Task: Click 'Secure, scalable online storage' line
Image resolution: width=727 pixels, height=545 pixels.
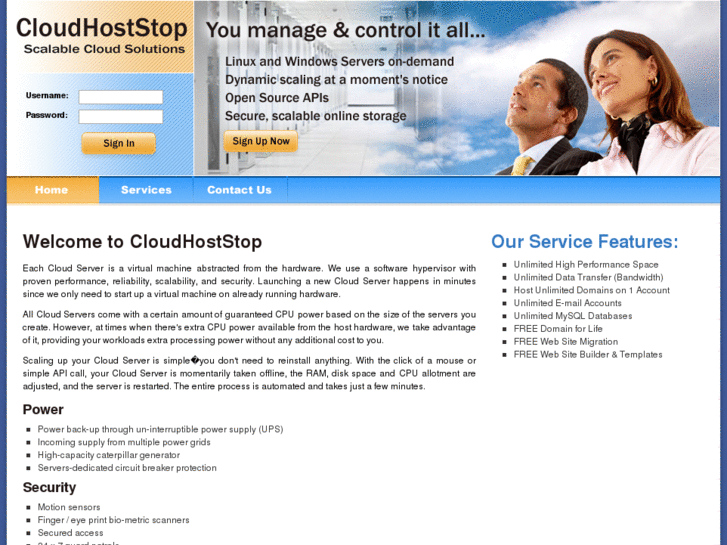Action: [x=315, y=116]
